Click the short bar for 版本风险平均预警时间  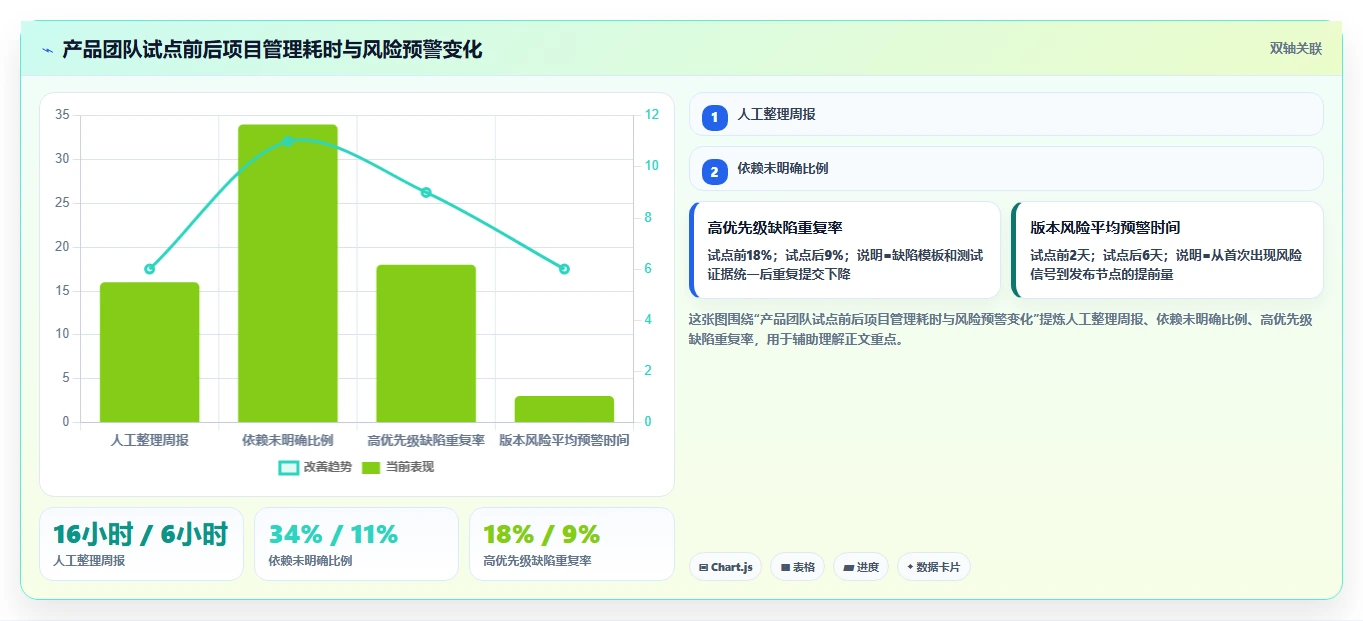(564, 409)
